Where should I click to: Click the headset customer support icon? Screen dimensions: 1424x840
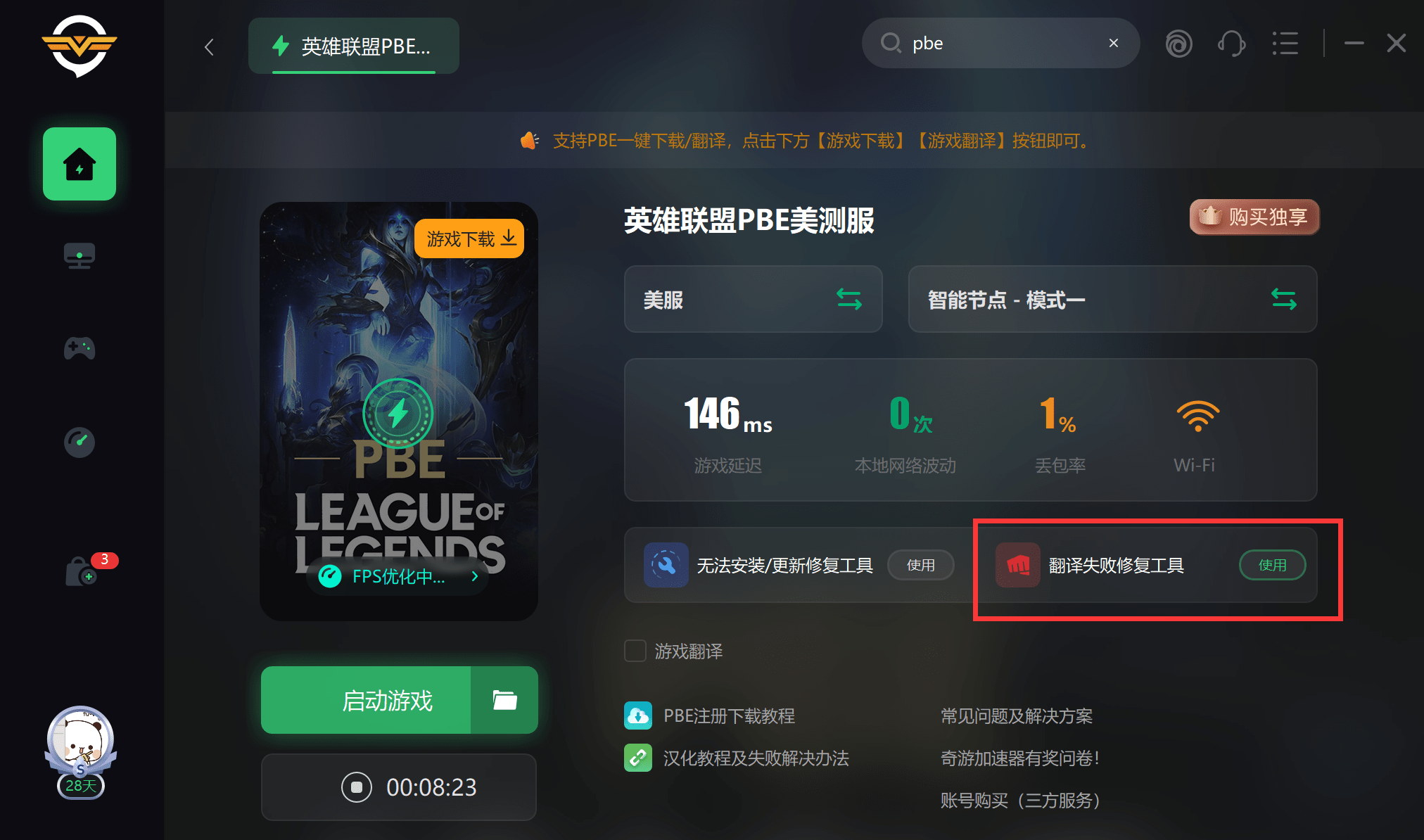[x=1231, y=44]
